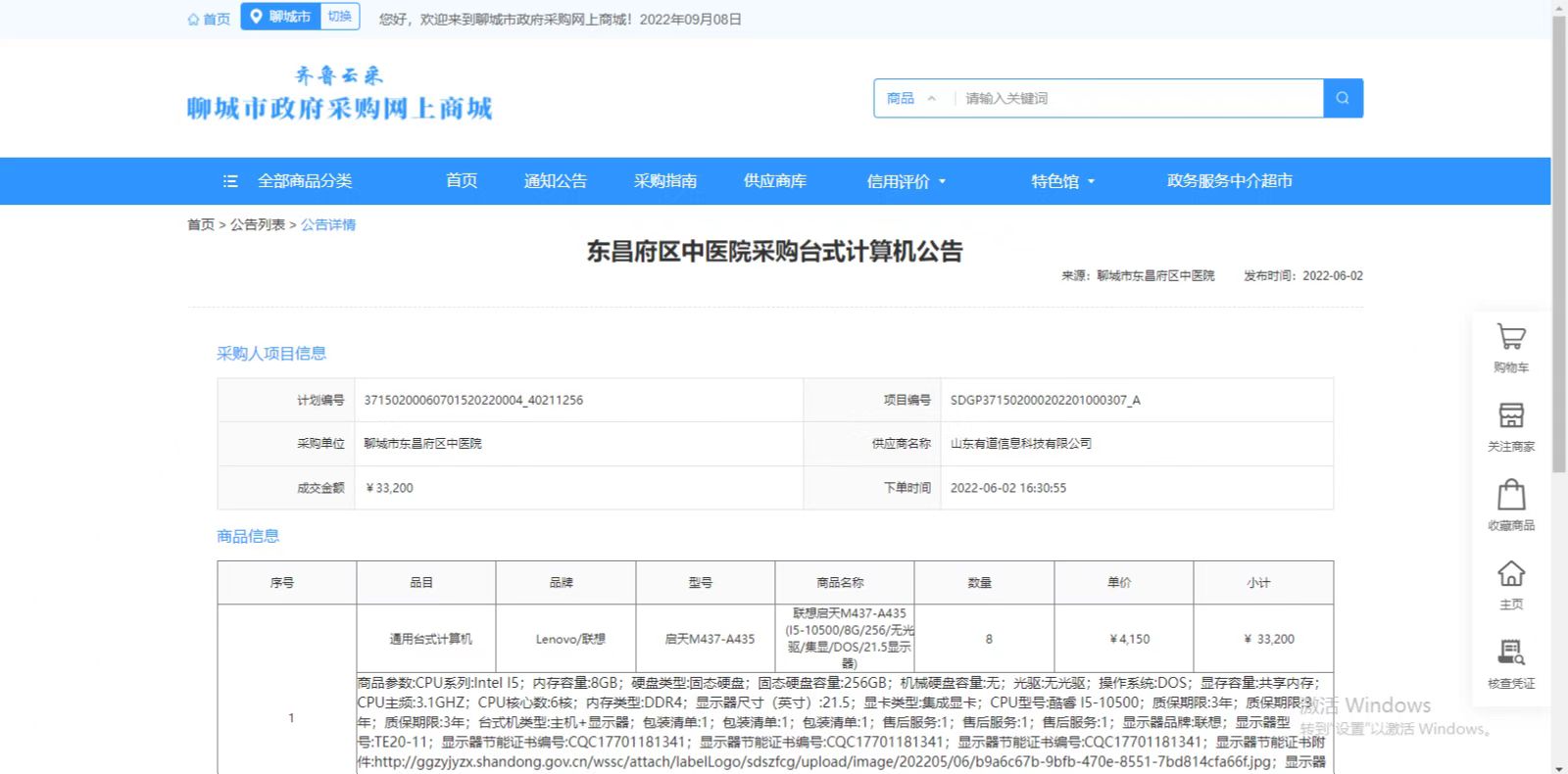Click the 切换 city switch button
The height and width of the screenshot is (774, 1568).
point(339,17)
